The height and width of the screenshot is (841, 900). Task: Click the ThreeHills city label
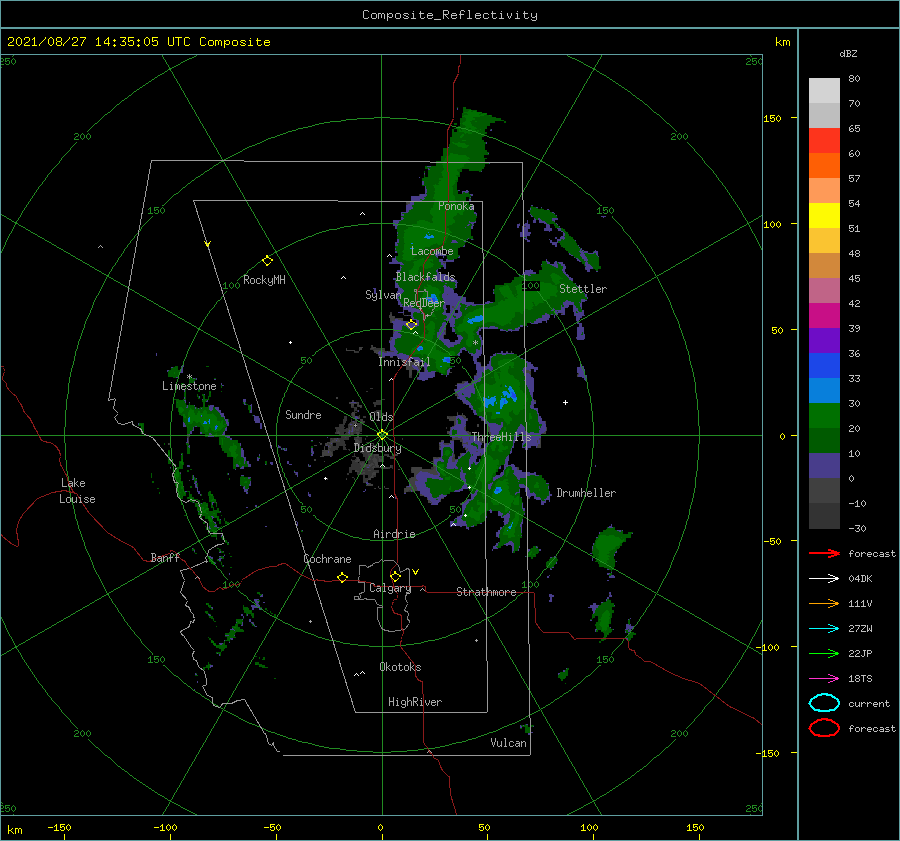pos(502,437)
